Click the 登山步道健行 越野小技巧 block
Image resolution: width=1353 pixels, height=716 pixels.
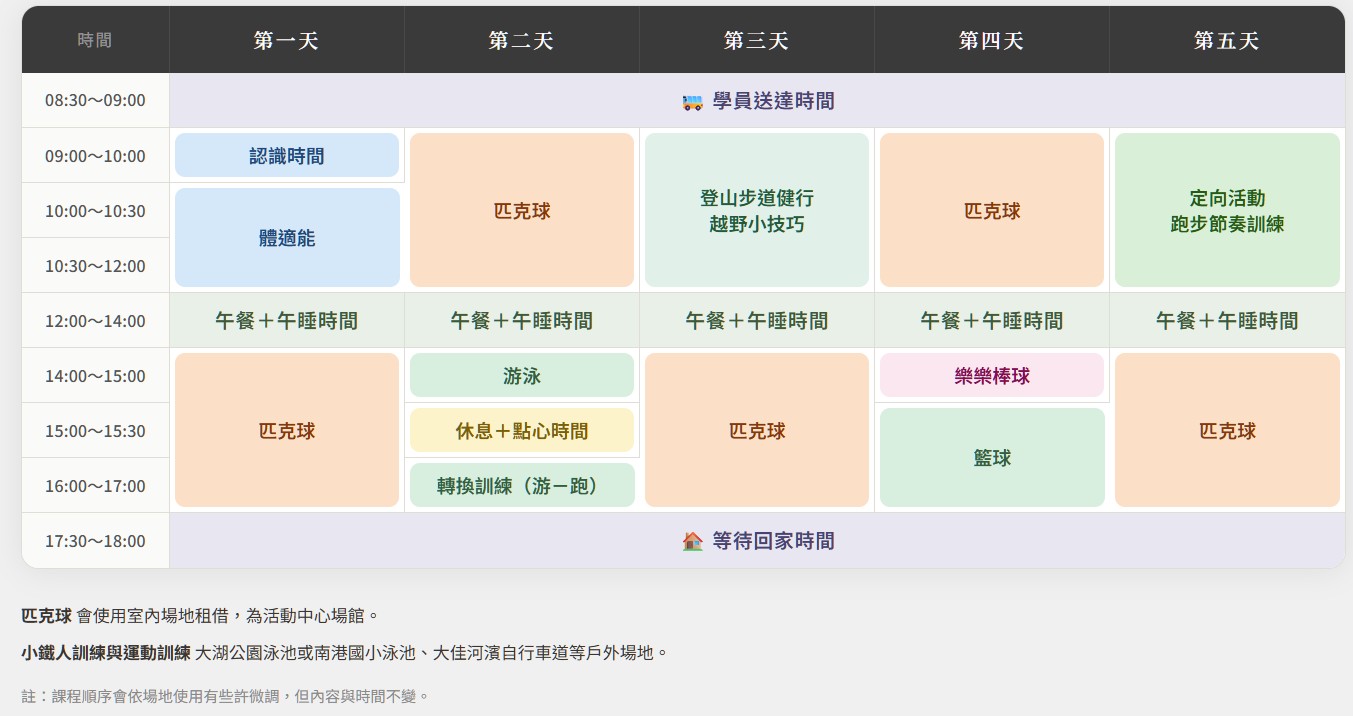[x=756, y=211]
